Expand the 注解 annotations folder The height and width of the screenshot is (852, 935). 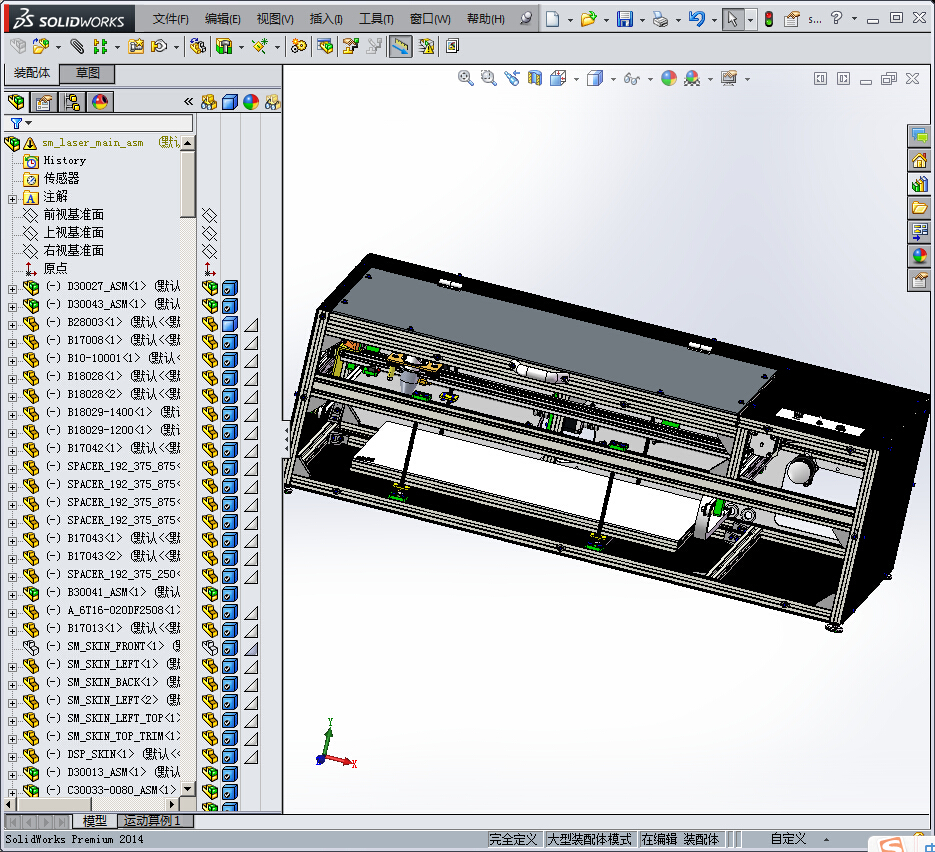tap(12, 199)
